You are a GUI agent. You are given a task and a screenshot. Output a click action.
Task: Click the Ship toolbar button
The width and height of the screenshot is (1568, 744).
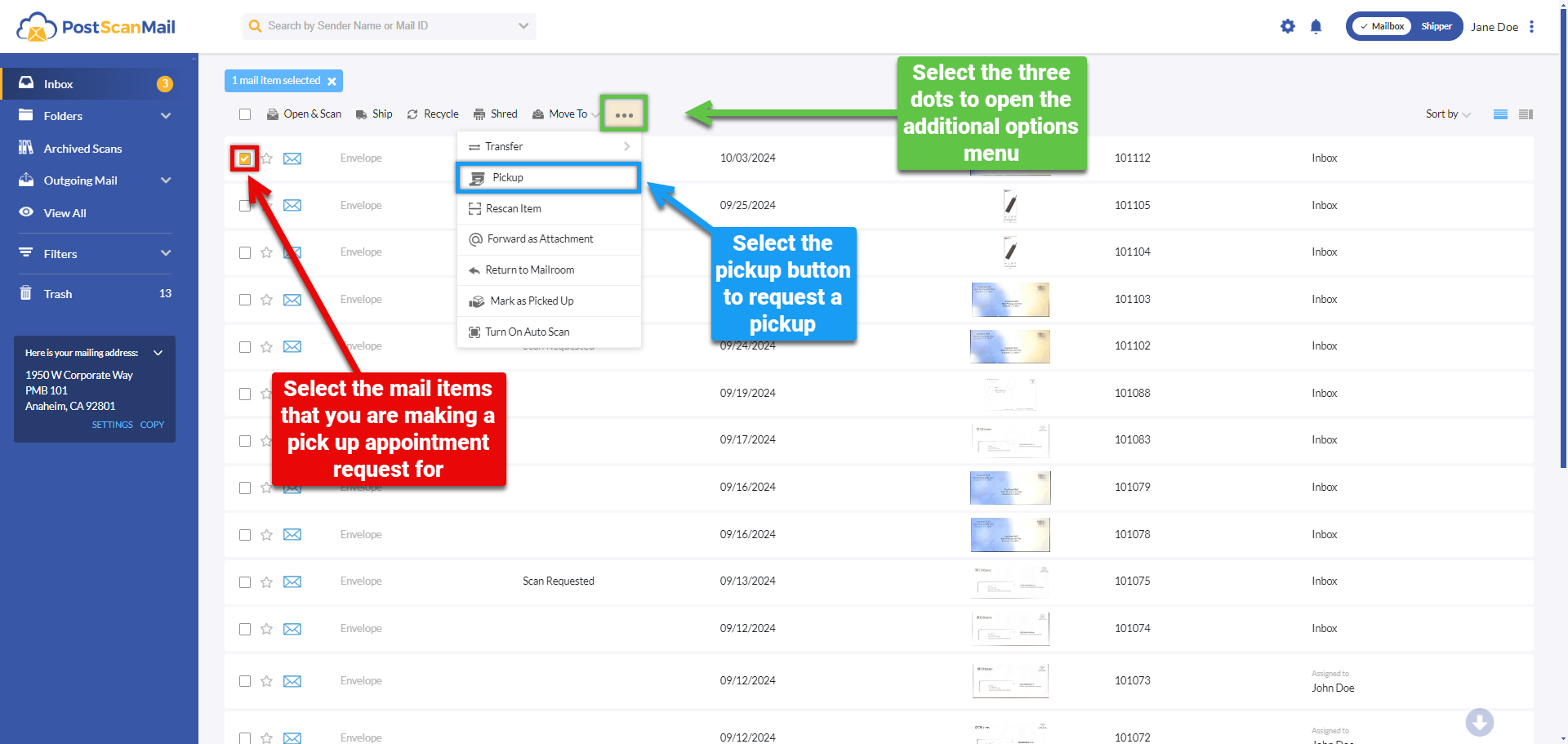coord(374,114)
